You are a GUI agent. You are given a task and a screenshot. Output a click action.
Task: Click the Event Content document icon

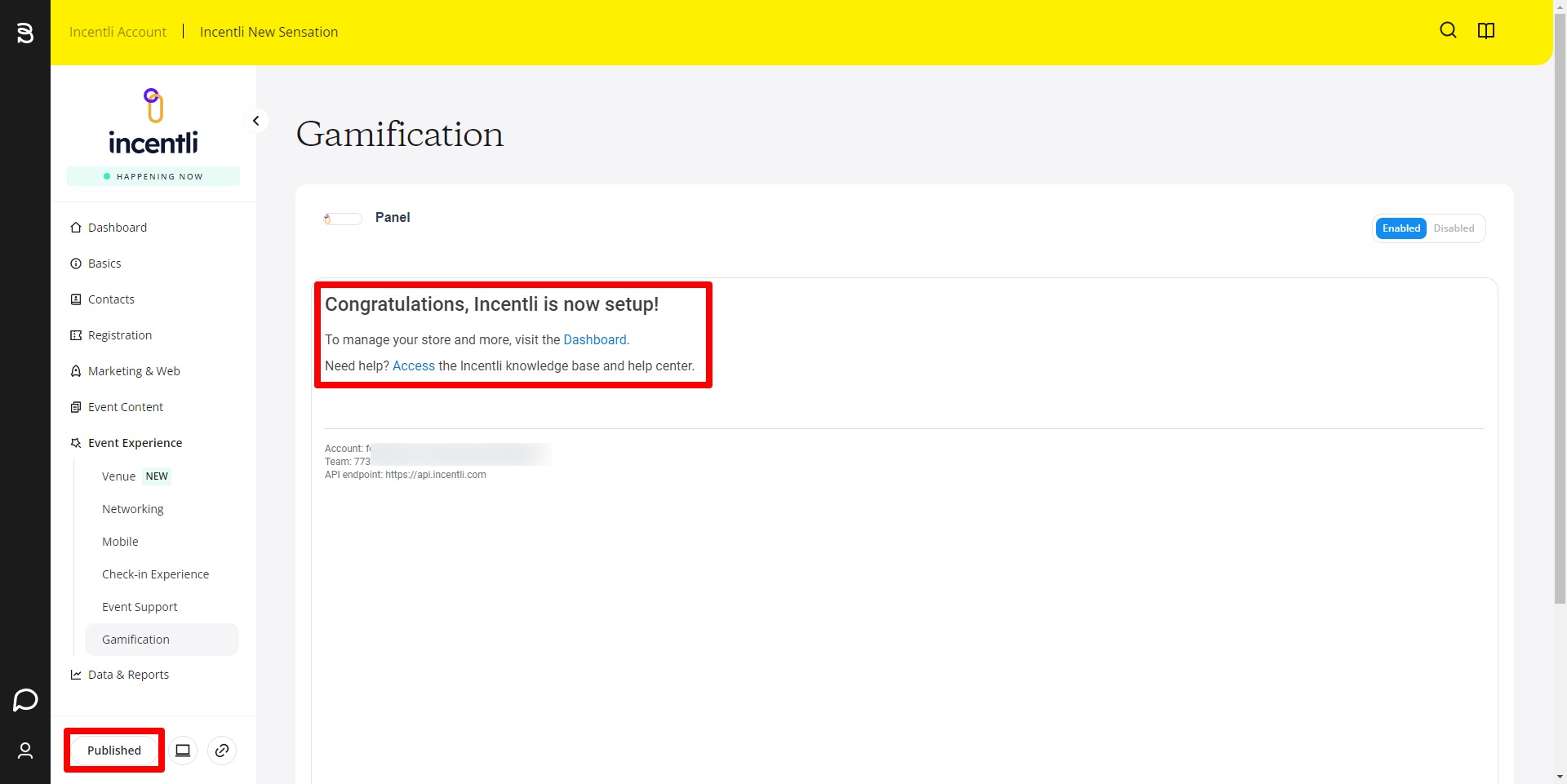tap(76, 407)
